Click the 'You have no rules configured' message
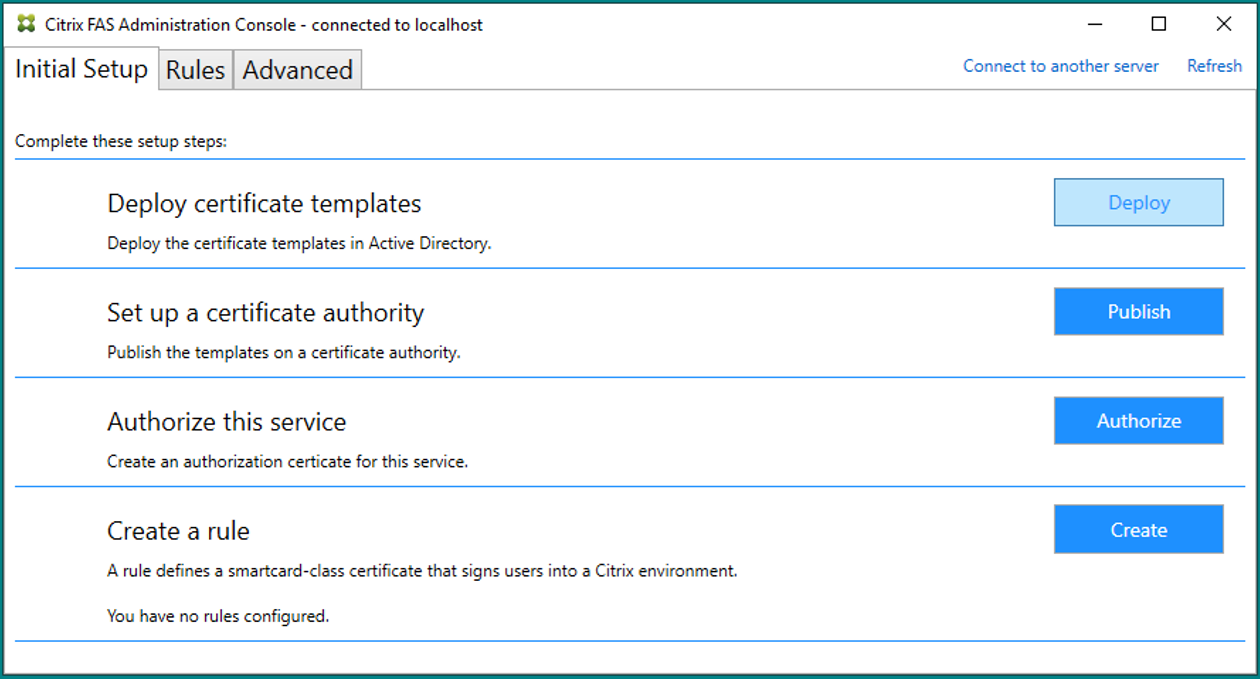Viewport: 1260px width, 679px height. click(218, 616)
